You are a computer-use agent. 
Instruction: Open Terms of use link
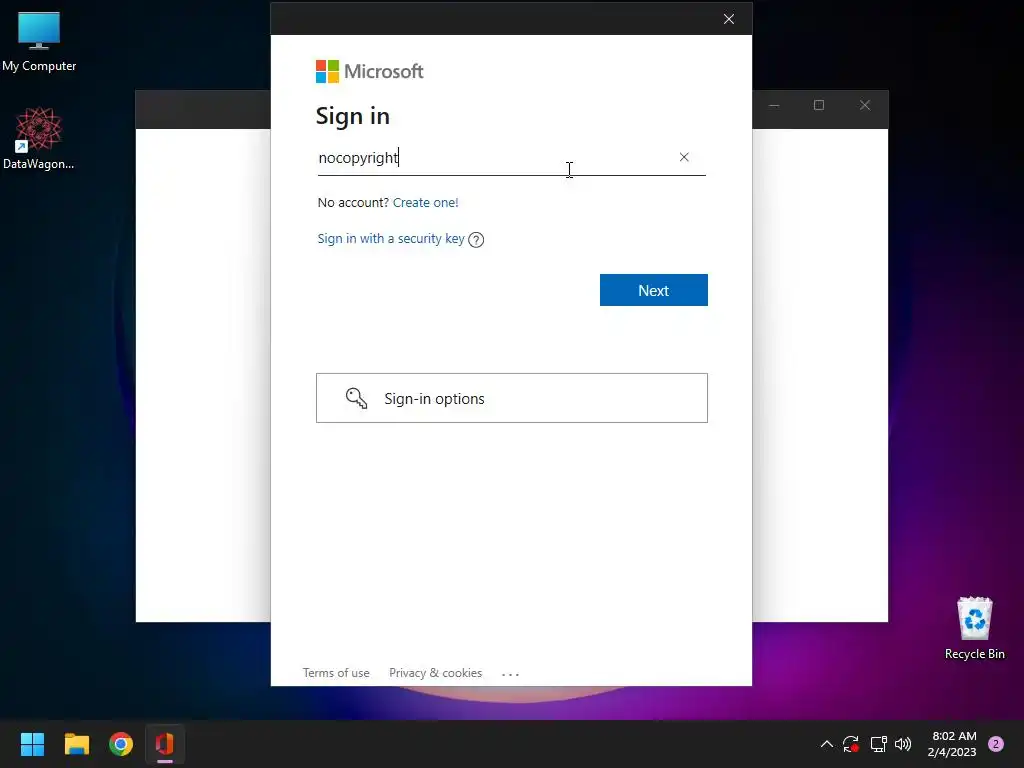(336, 673)
